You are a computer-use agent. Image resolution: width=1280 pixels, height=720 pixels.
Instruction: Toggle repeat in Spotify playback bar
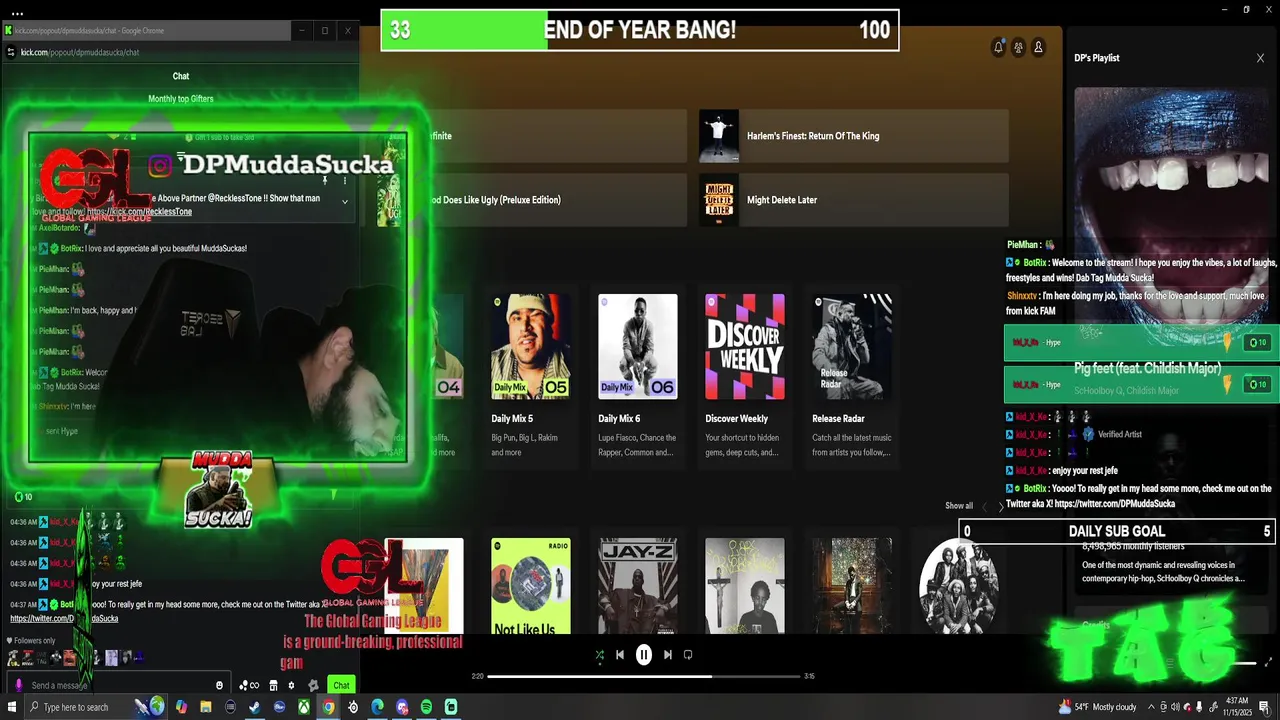click(688, 655)
